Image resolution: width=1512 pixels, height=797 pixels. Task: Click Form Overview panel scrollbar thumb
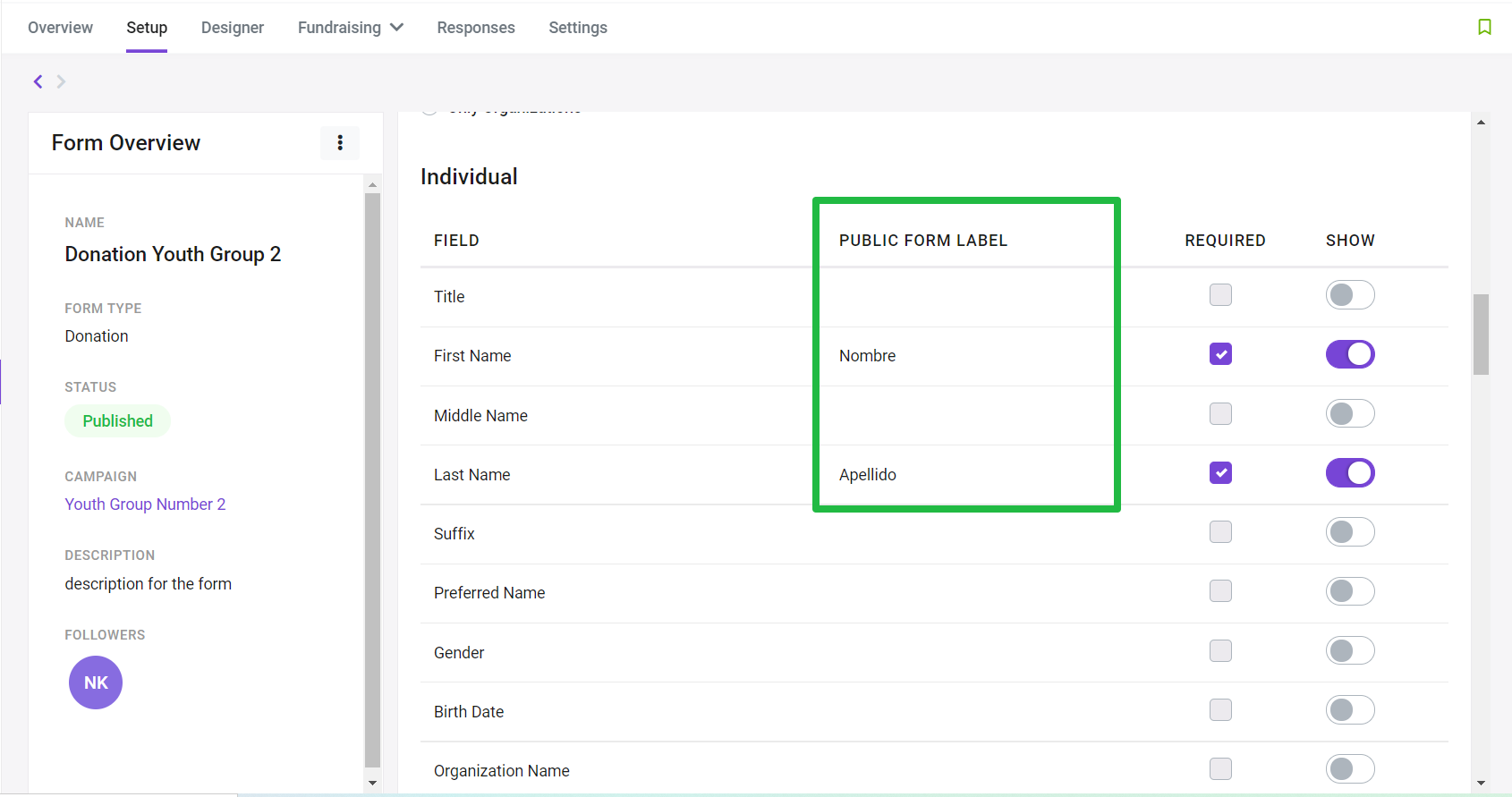click(x=372, y=479)
